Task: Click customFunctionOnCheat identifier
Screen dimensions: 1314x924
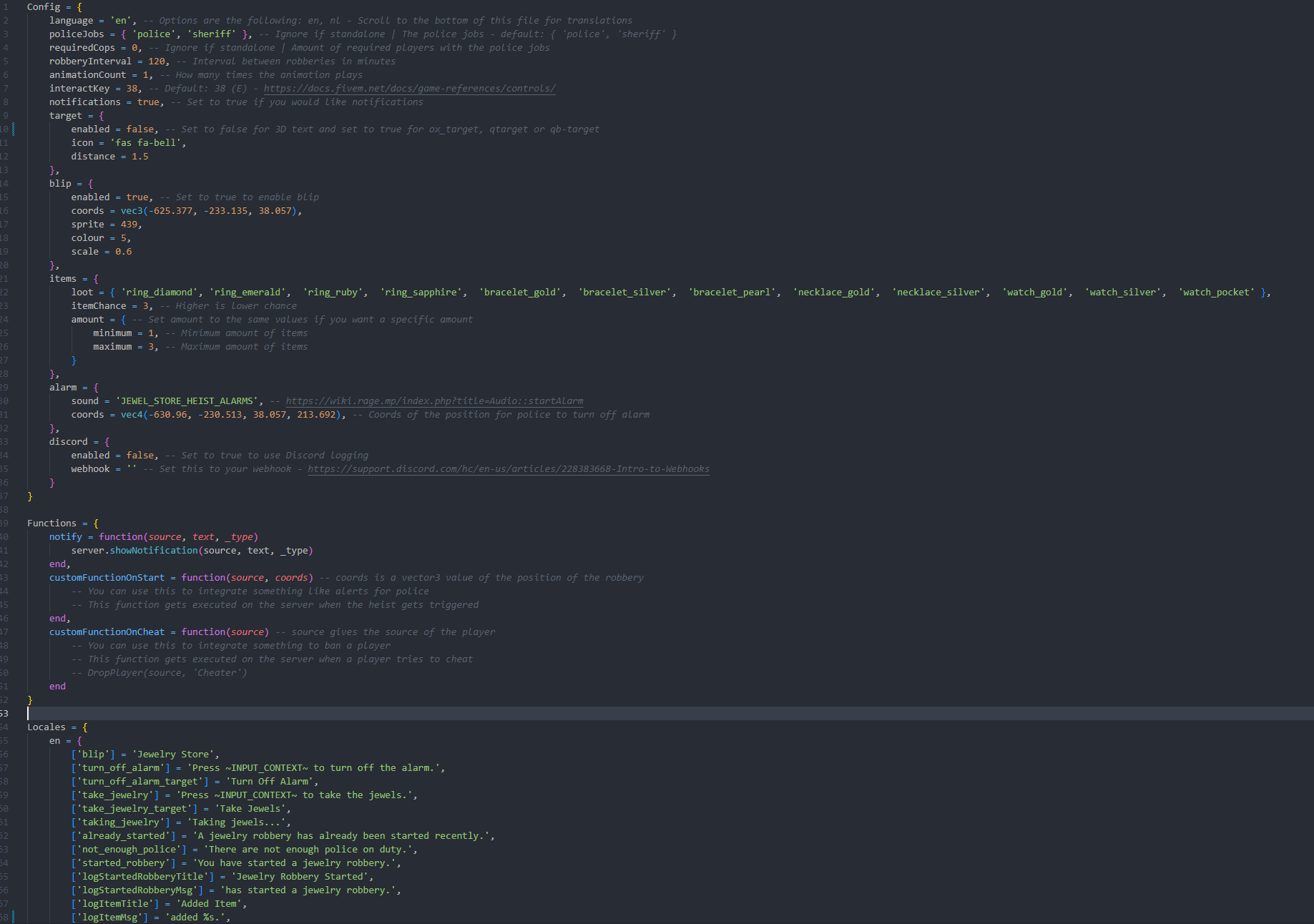Action: (107, 632)
